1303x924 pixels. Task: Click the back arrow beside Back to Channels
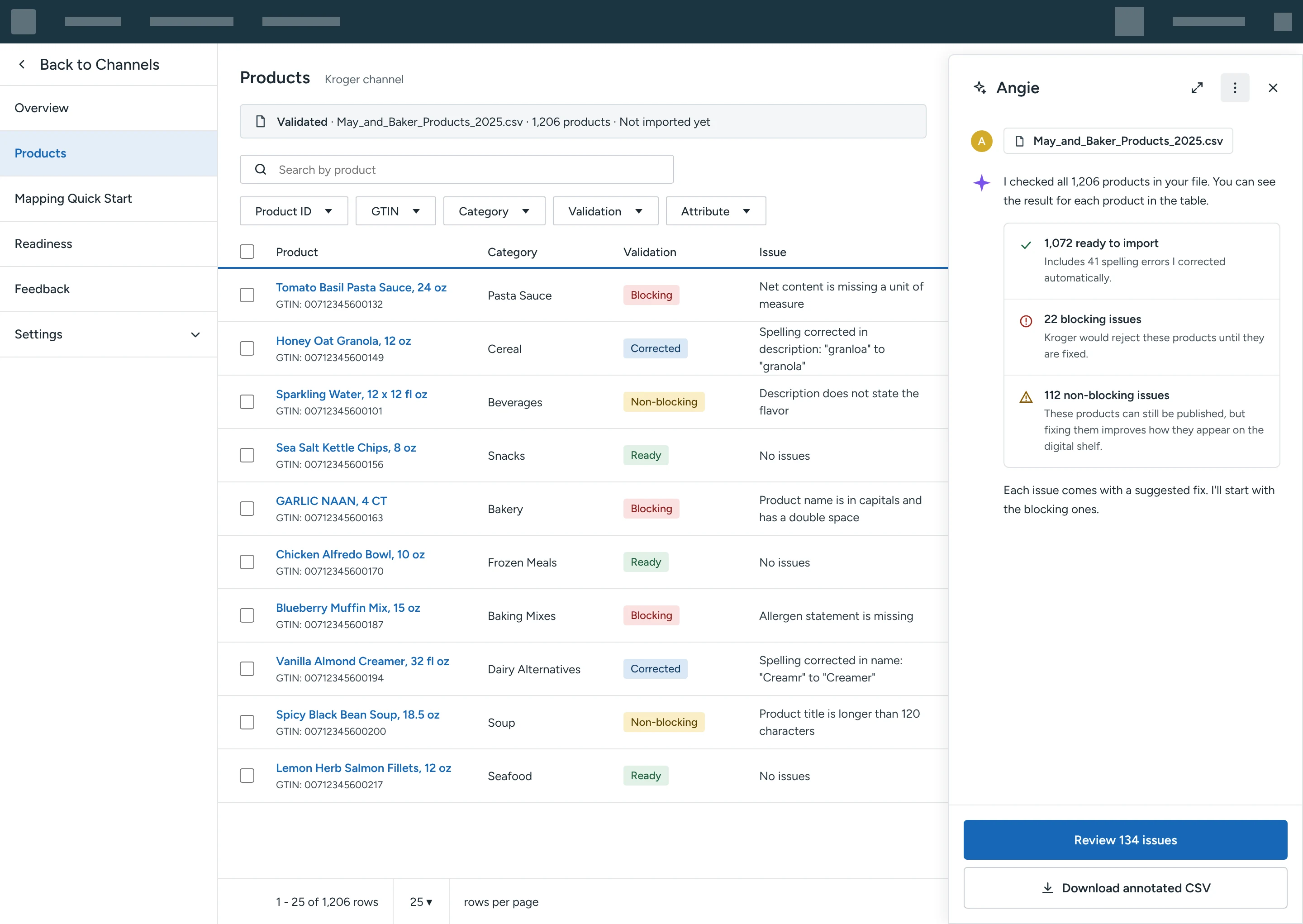click(22, 64)
